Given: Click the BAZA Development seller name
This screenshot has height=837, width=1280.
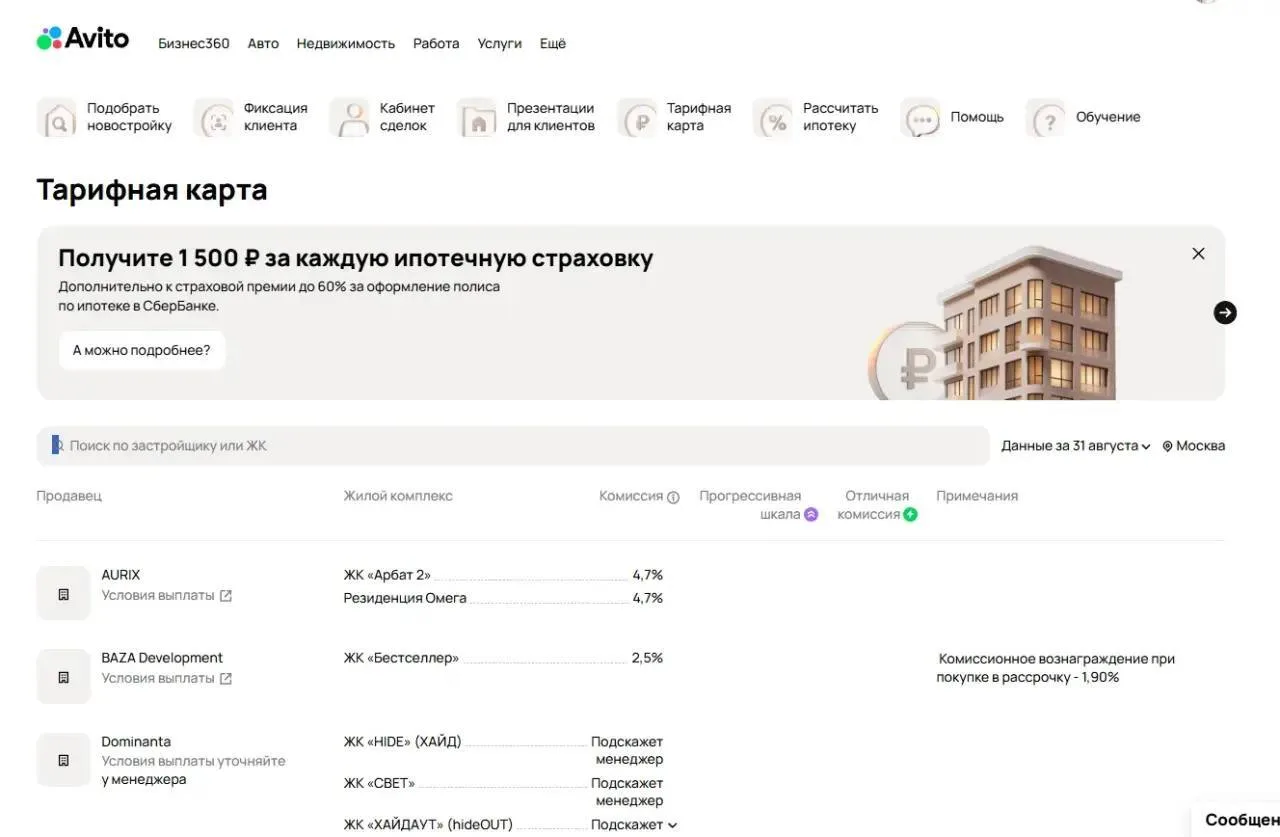Looking at the screenshot, I should tap(162, 658).
